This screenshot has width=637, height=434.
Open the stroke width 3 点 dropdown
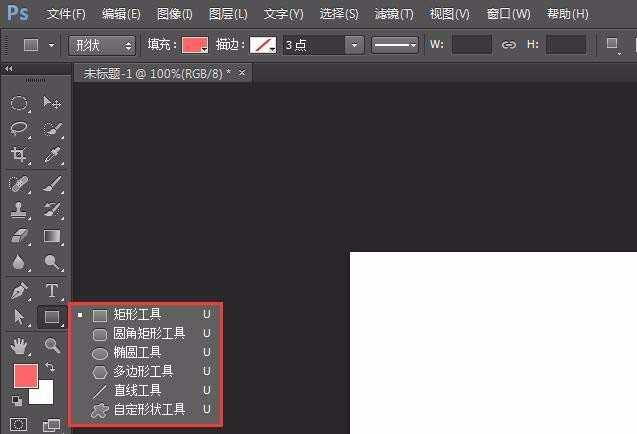[x=354, y=46]
